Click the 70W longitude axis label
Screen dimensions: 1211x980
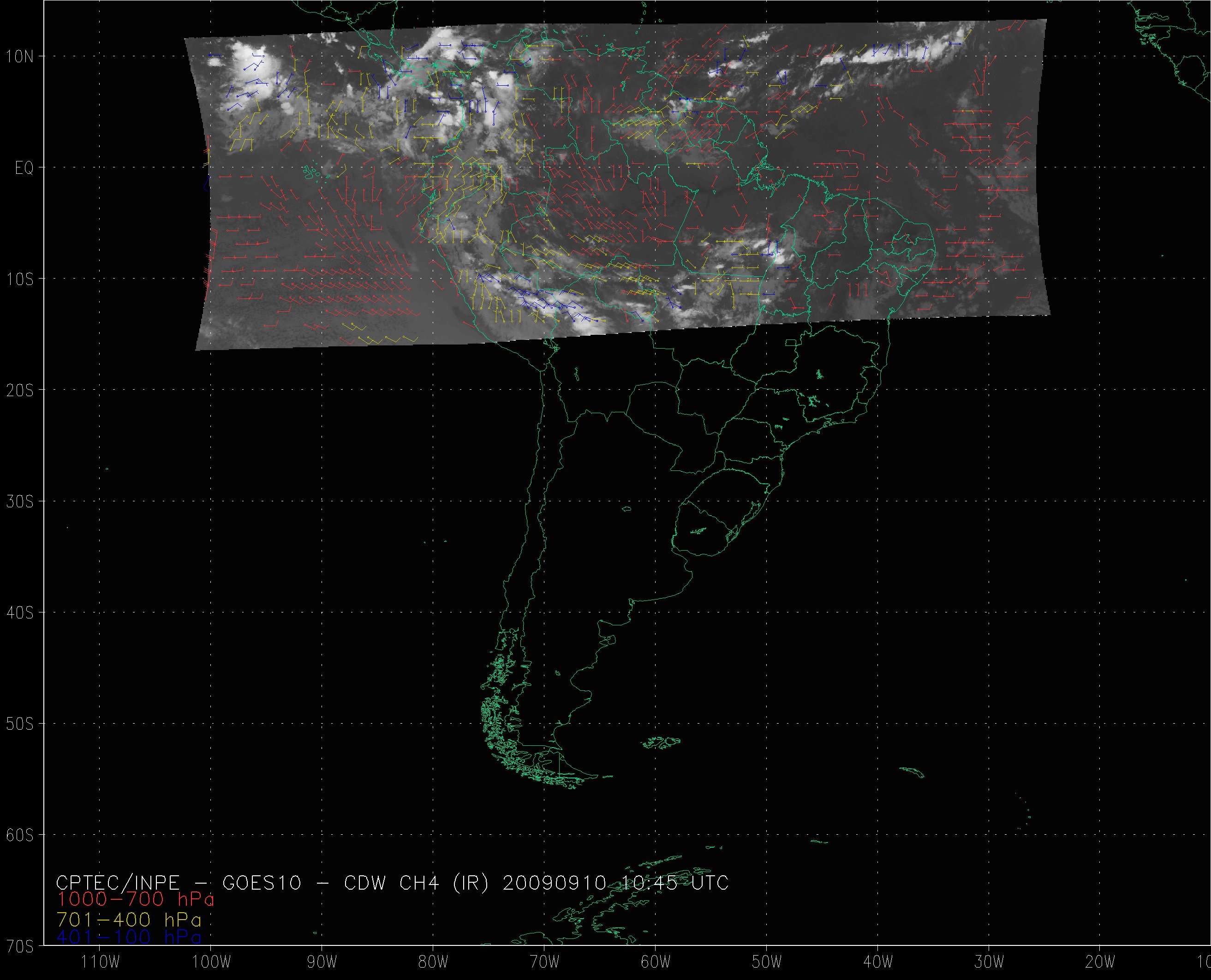coord(545,962)
